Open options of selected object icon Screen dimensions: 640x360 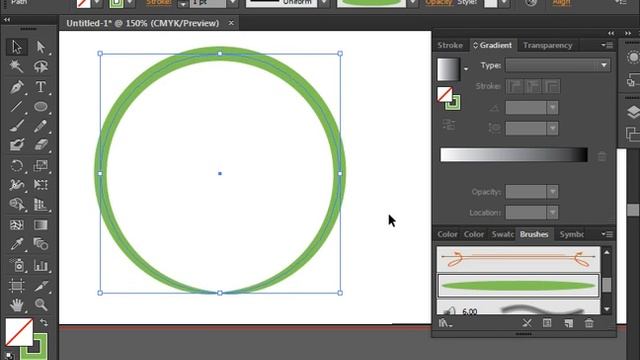point(547,323)
